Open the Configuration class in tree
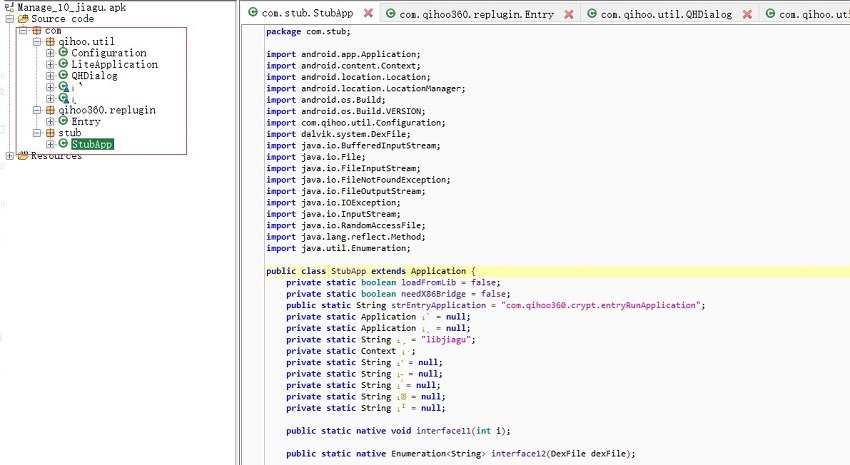The width and height of the screenshot is (850, 465). (108, 53)
